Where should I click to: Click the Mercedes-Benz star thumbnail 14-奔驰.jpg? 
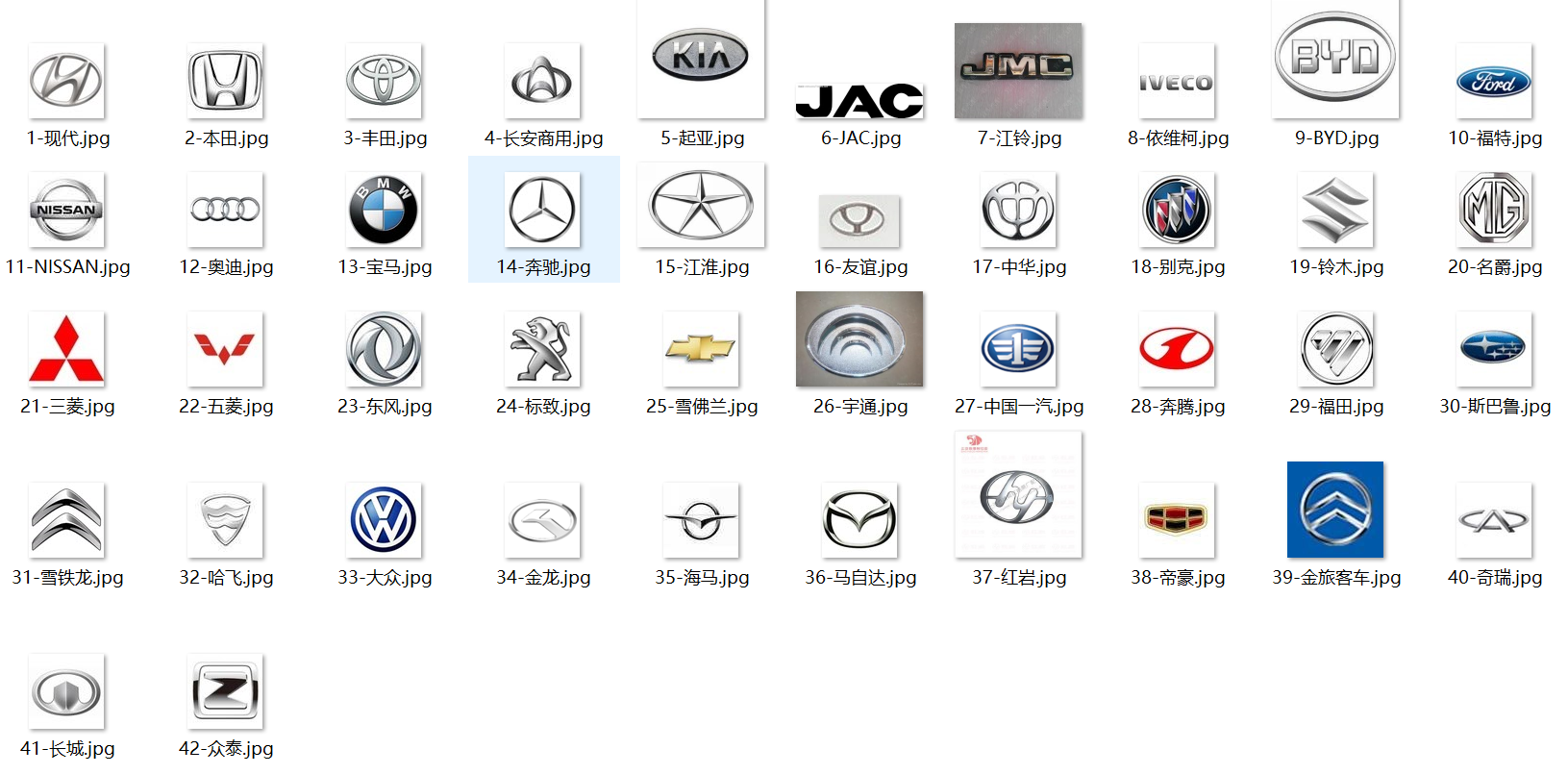[x=542, y=210]
